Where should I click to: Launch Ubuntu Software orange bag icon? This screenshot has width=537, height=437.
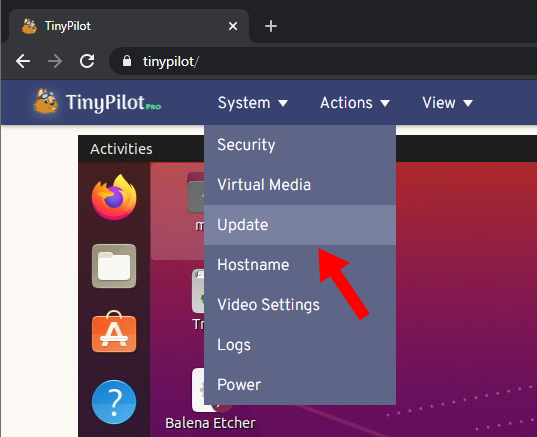point(114,332)
